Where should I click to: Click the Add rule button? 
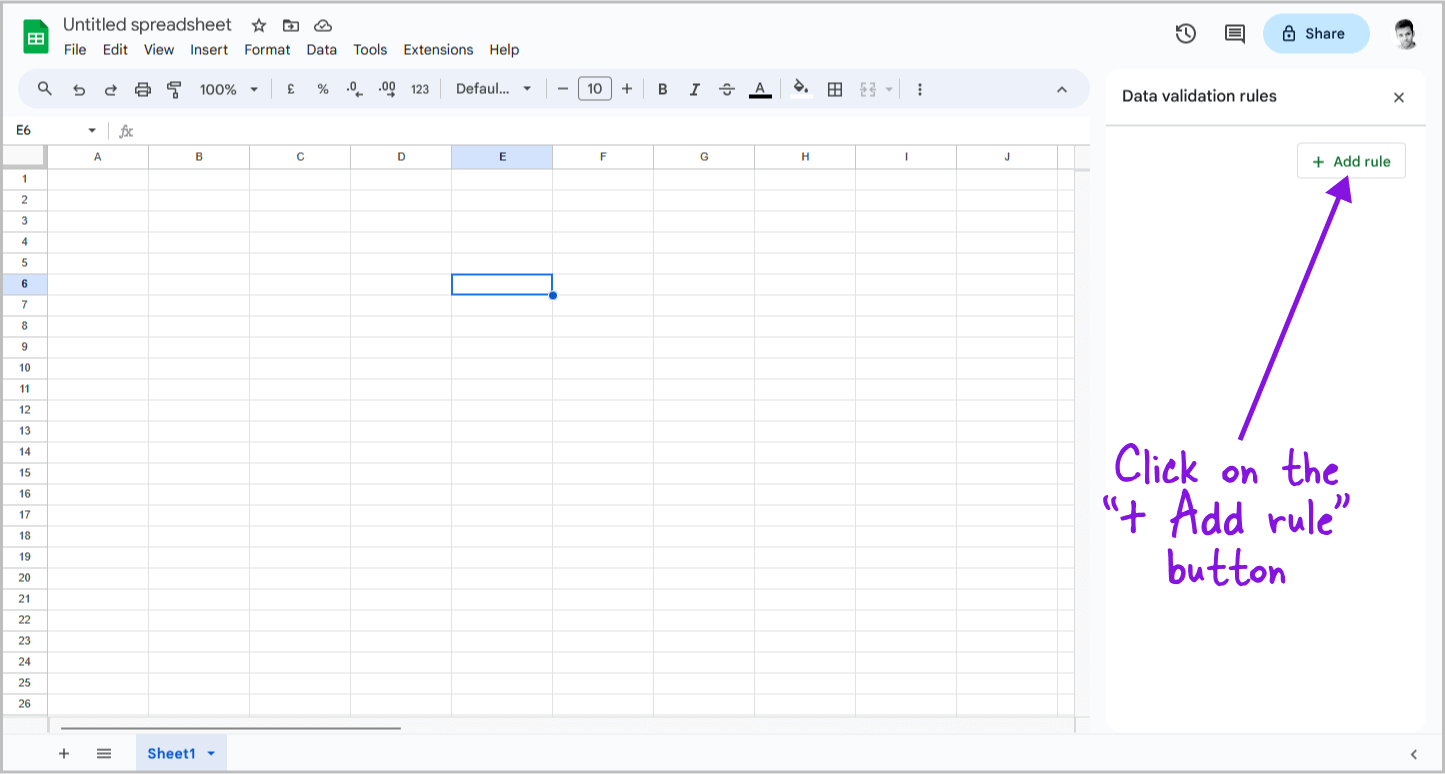tap(1351, 160)
